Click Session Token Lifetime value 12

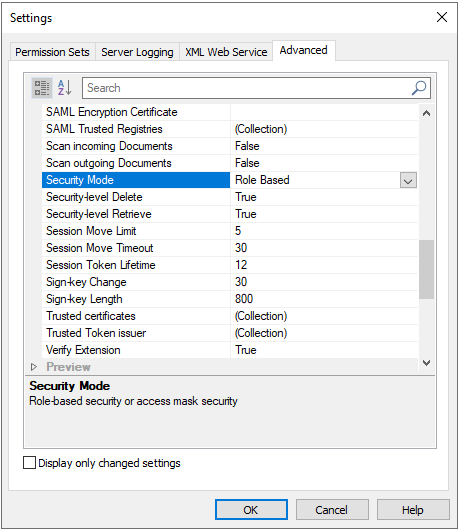click(241, 265)
